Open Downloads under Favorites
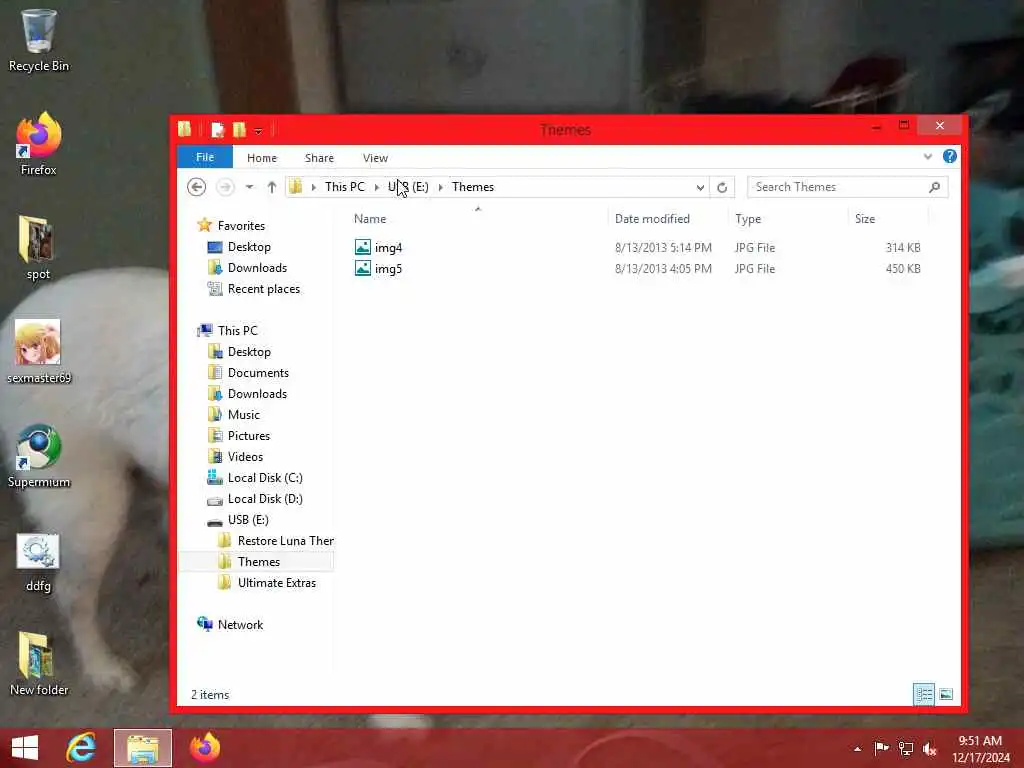 tap(257, 268)
